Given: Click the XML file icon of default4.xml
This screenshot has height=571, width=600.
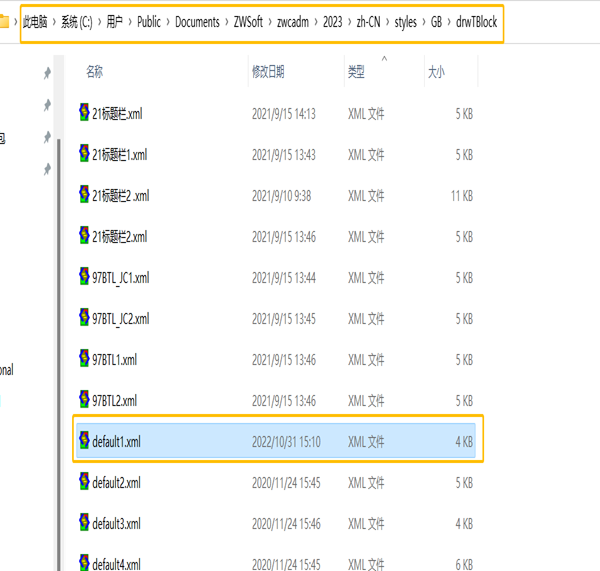Looking at the screenshot, I should (x=84, y=563).
